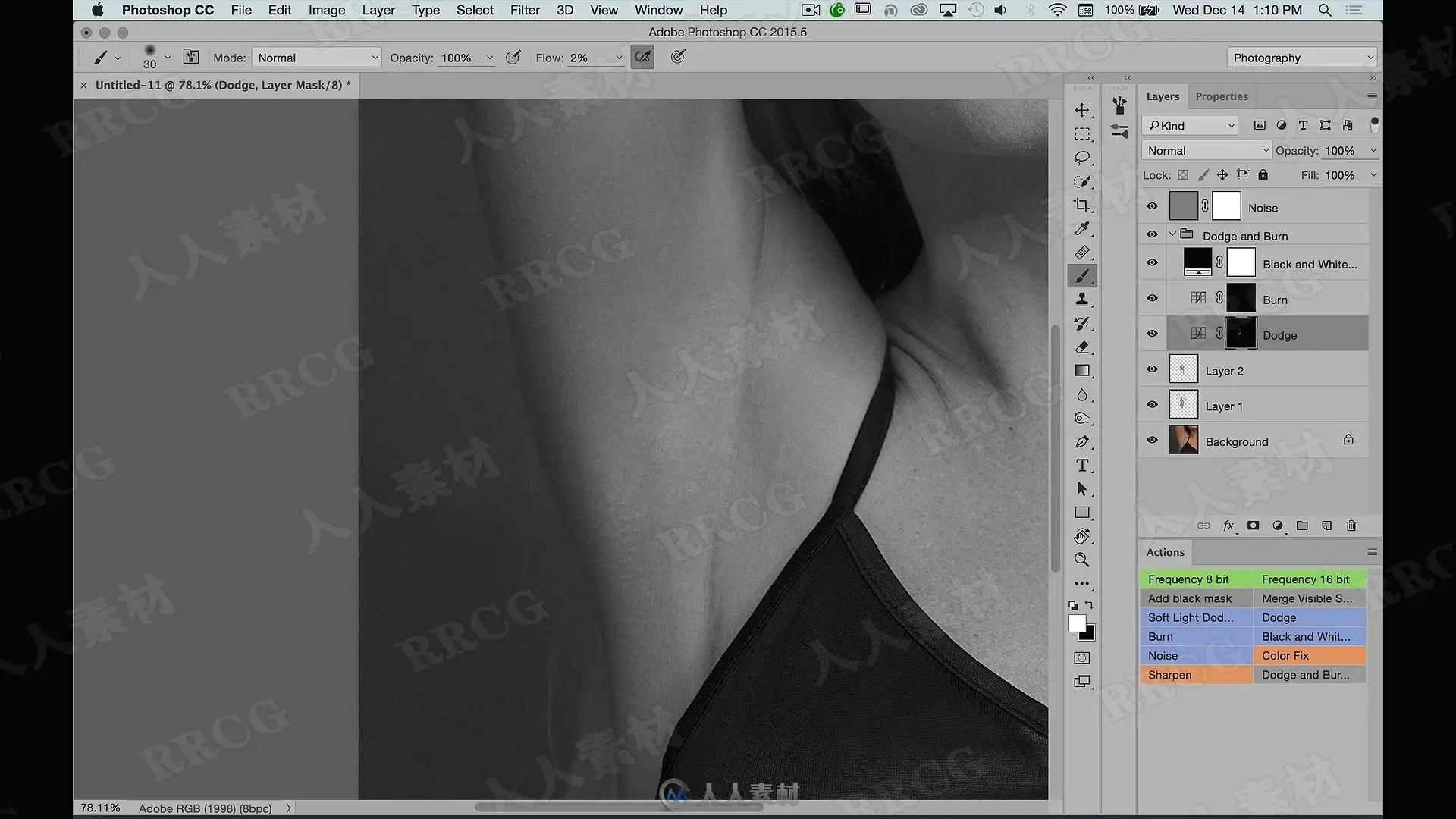1456x819 pixels.
Task: Hide the Dodge and Burn group
Action: [x=1152, y=235]
